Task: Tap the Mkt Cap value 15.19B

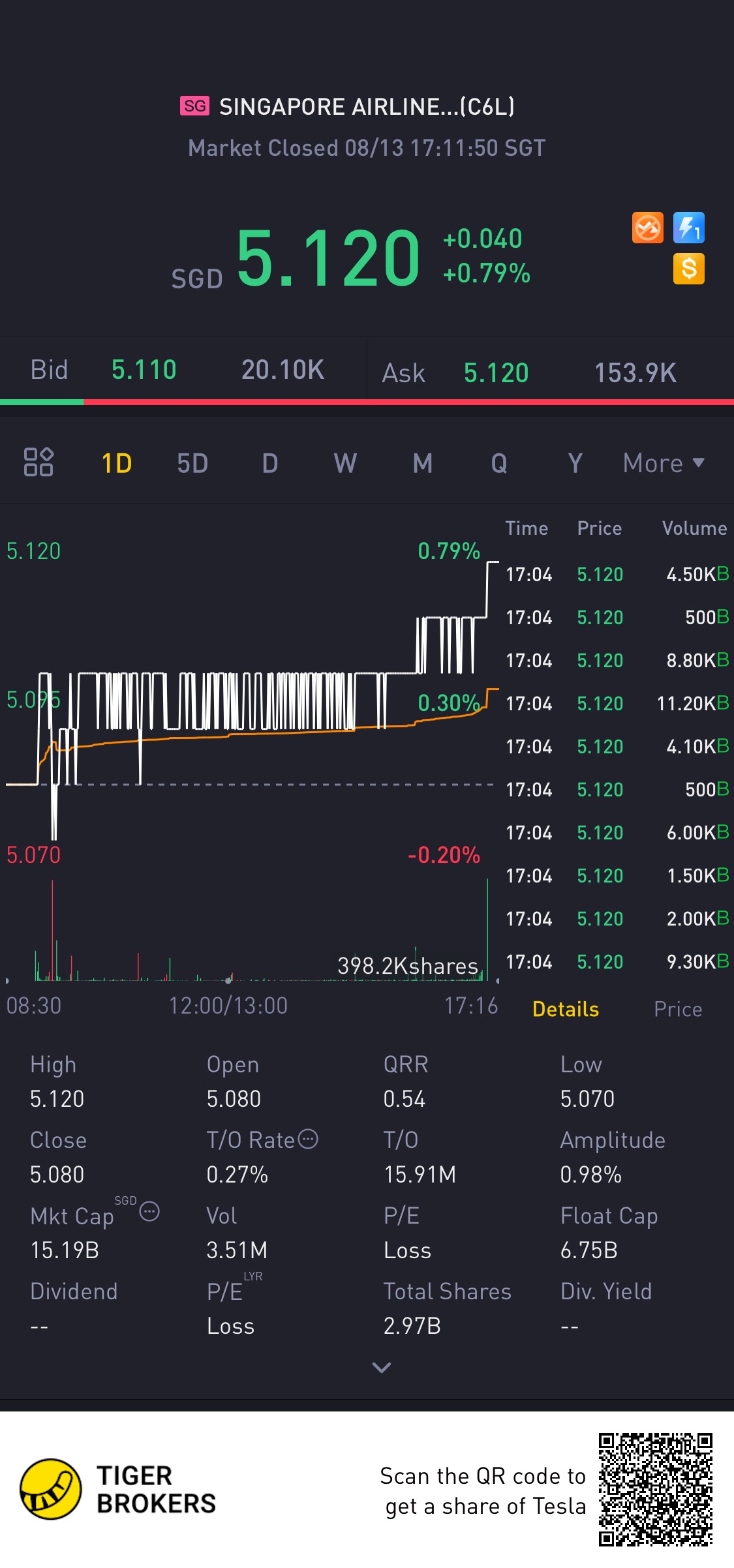Action: click(65, 1250)
